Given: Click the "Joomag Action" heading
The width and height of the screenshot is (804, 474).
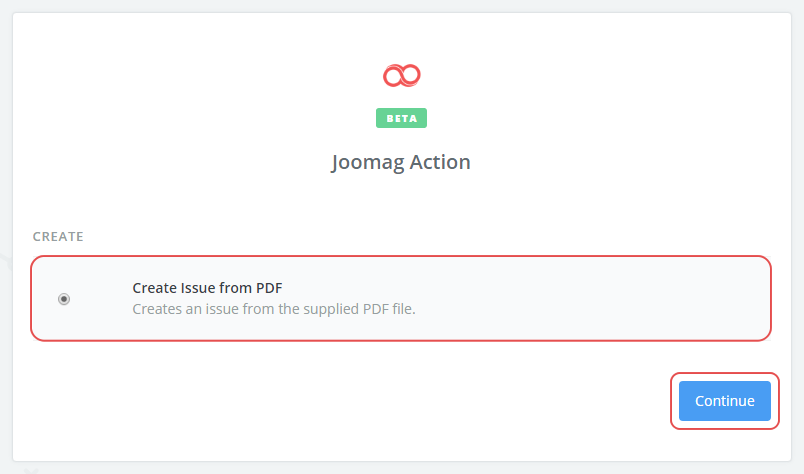Looking at the screenshot, I should pos(401,162).
